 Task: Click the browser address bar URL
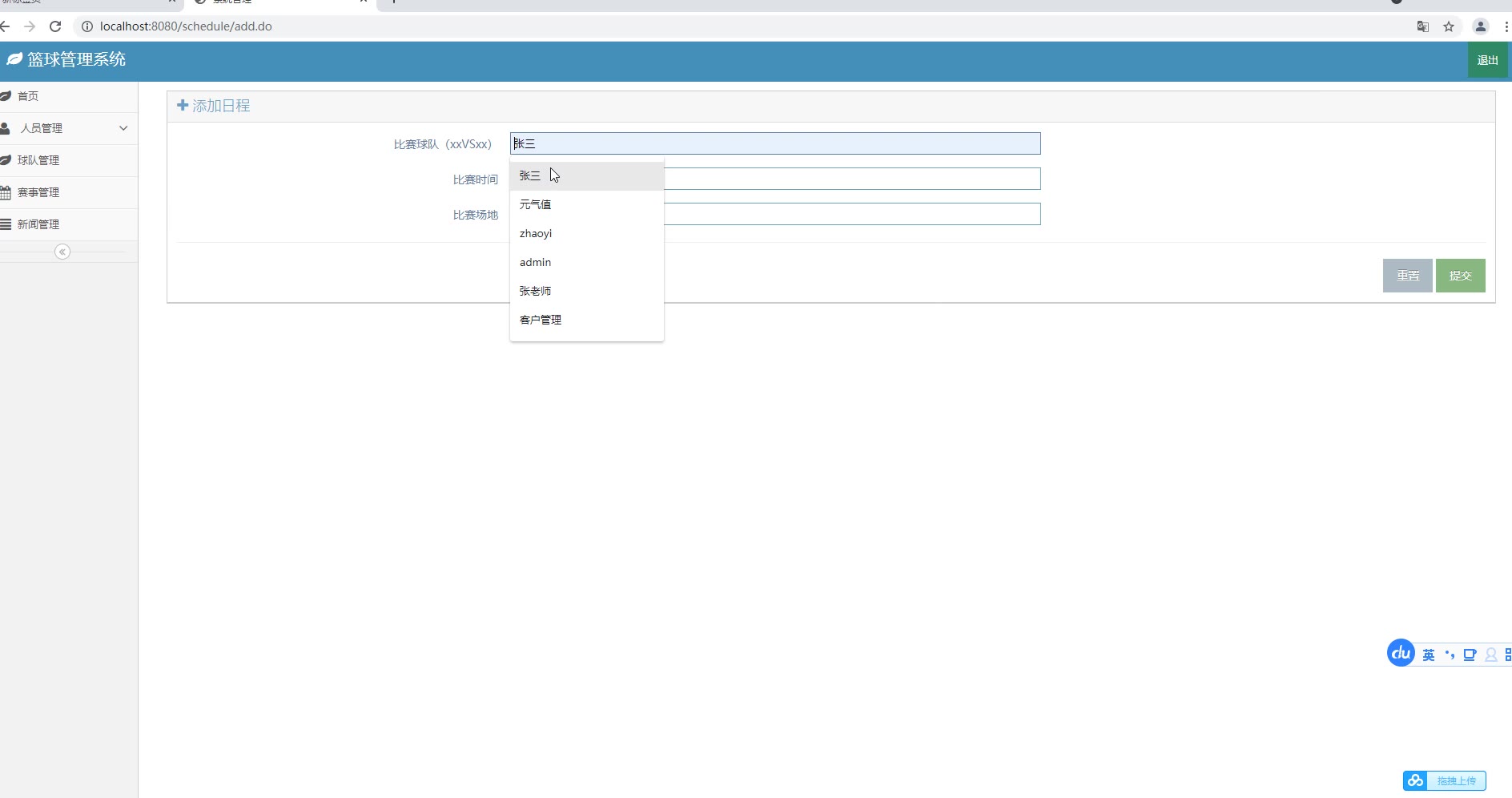pos(186,26)
